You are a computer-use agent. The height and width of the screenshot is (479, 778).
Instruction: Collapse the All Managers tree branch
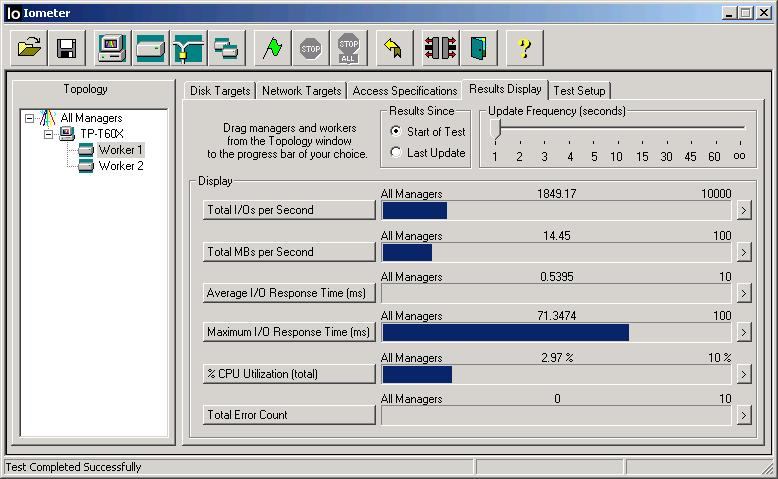click(x=30, y=118)
